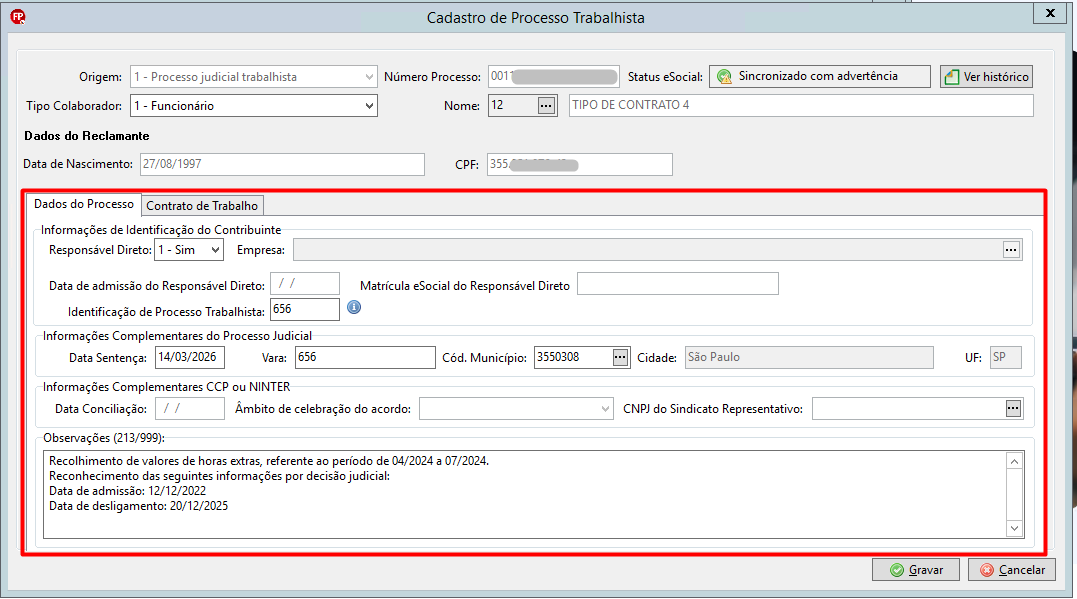This screenshot has height=599, width=1077.
Task: Click the Data de Nascimento field
Action: tap(282, 164)
